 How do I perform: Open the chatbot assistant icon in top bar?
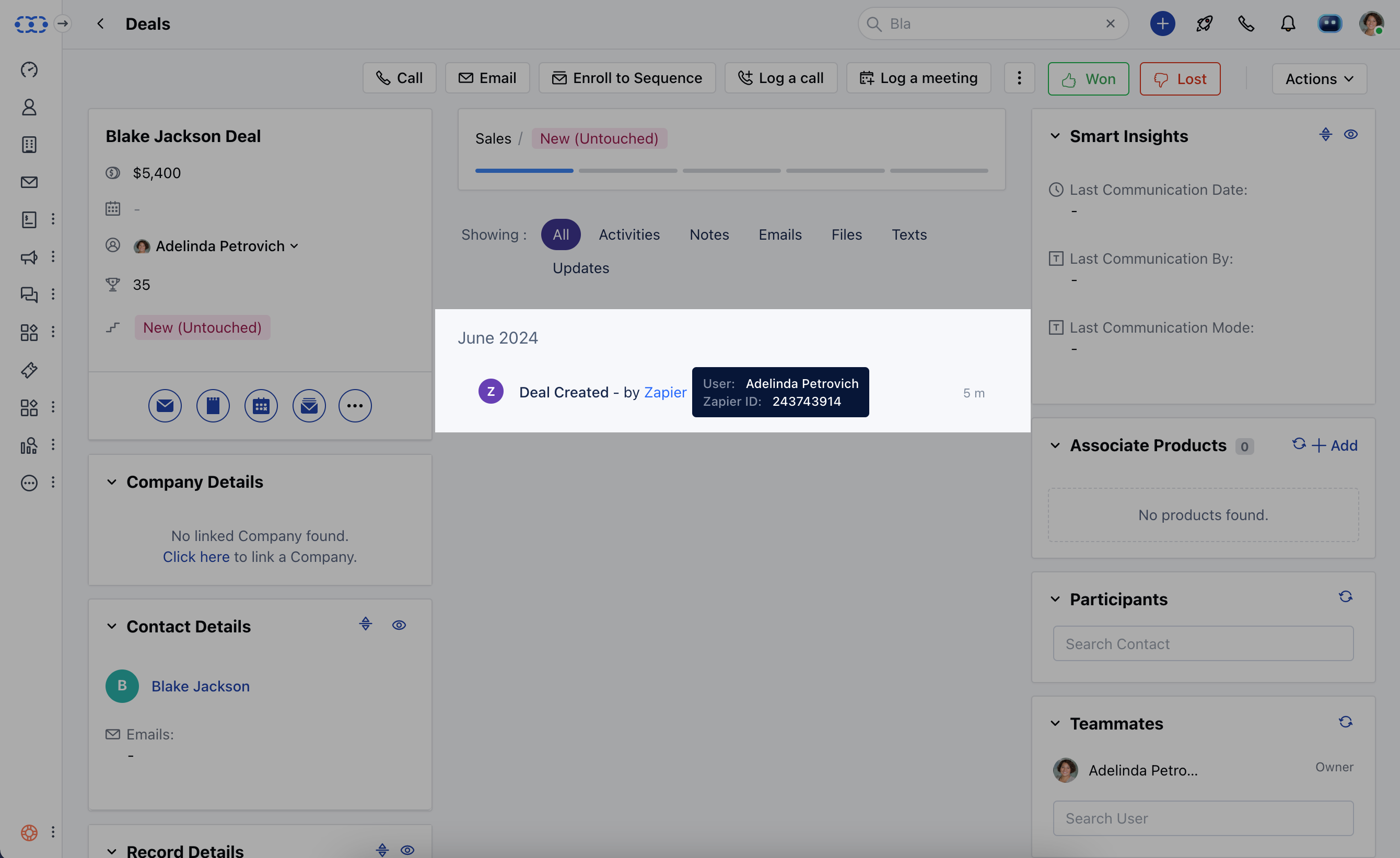pyautogui.click(x=1329, y=24)
